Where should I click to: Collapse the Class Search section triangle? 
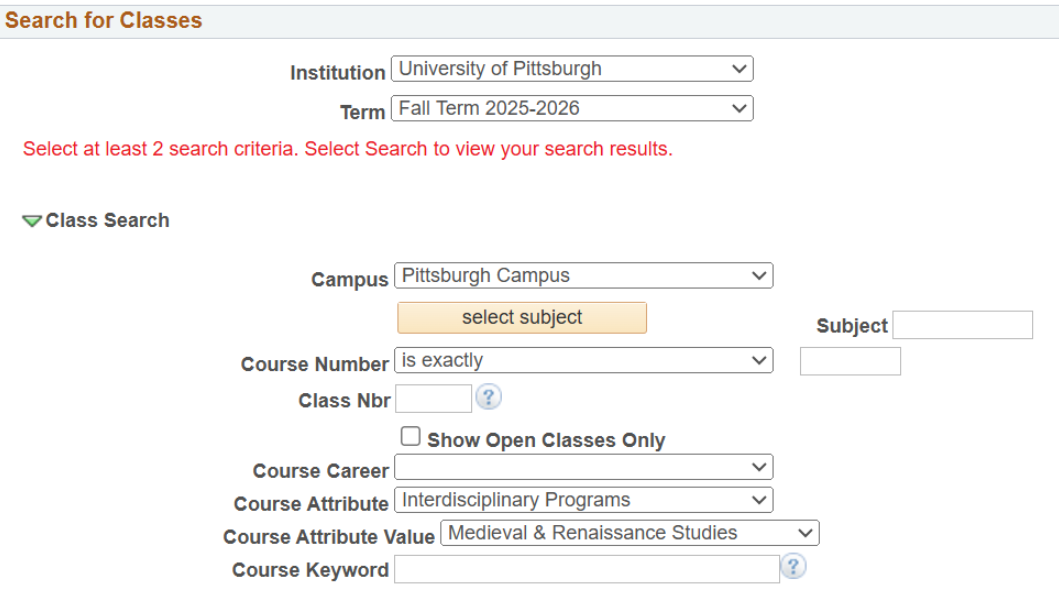point(32,221)
